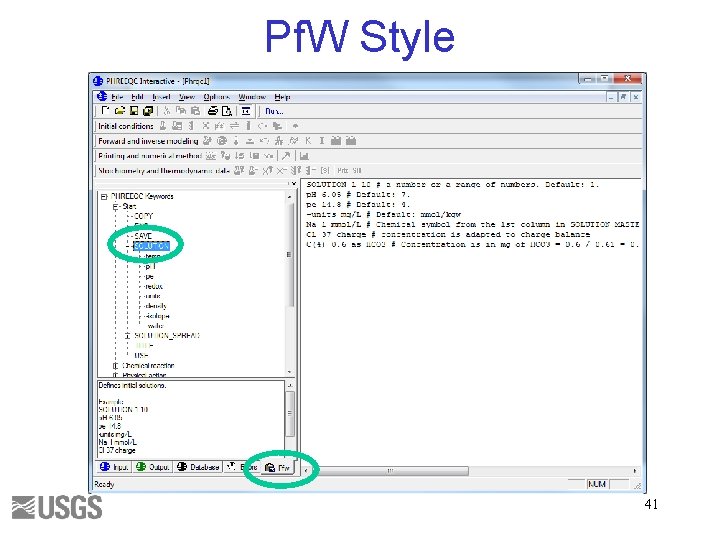
Task: Open the Help menu
Action: pos(282,97)
